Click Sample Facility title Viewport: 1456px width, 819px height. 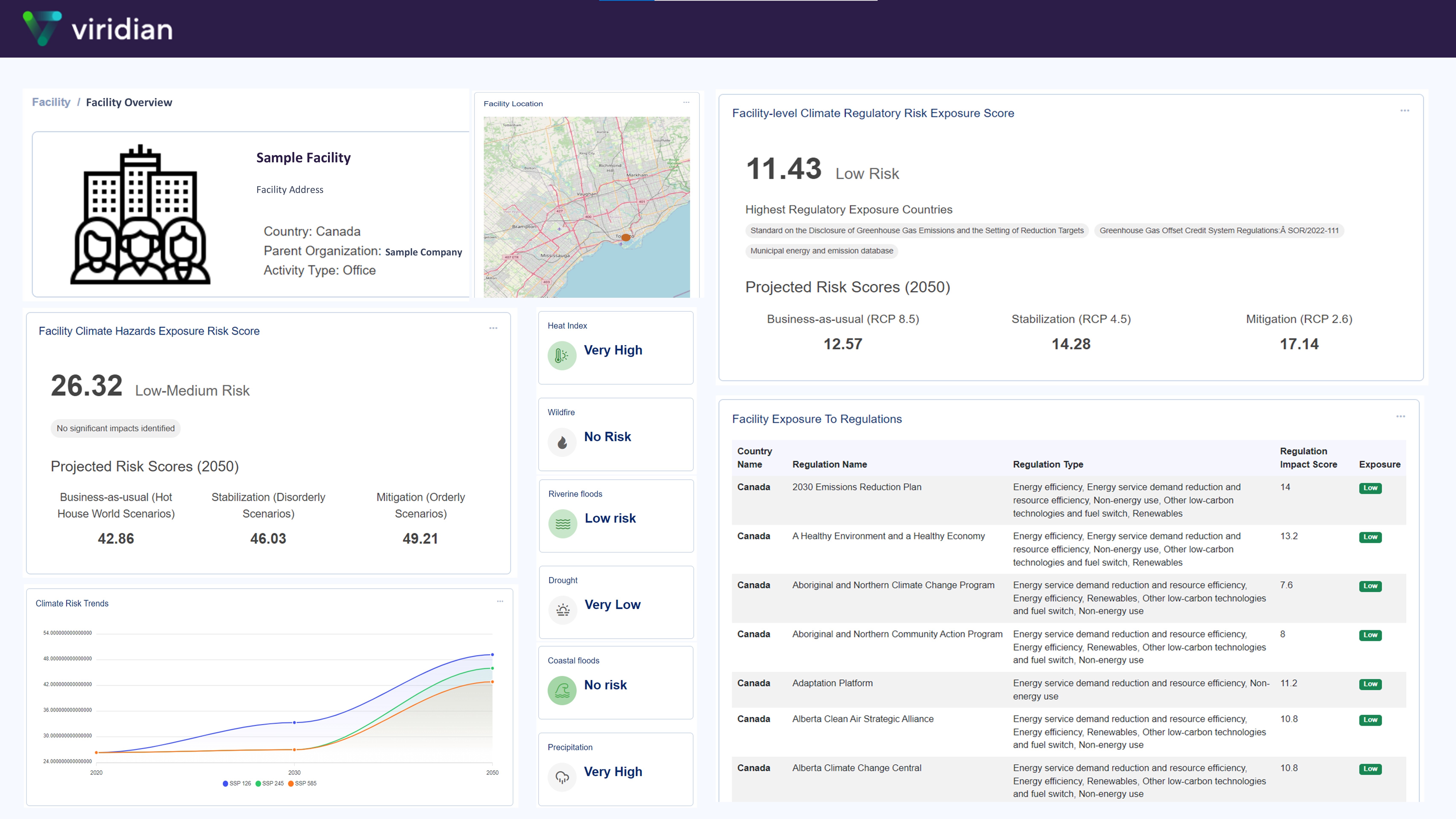pos(303,158)
